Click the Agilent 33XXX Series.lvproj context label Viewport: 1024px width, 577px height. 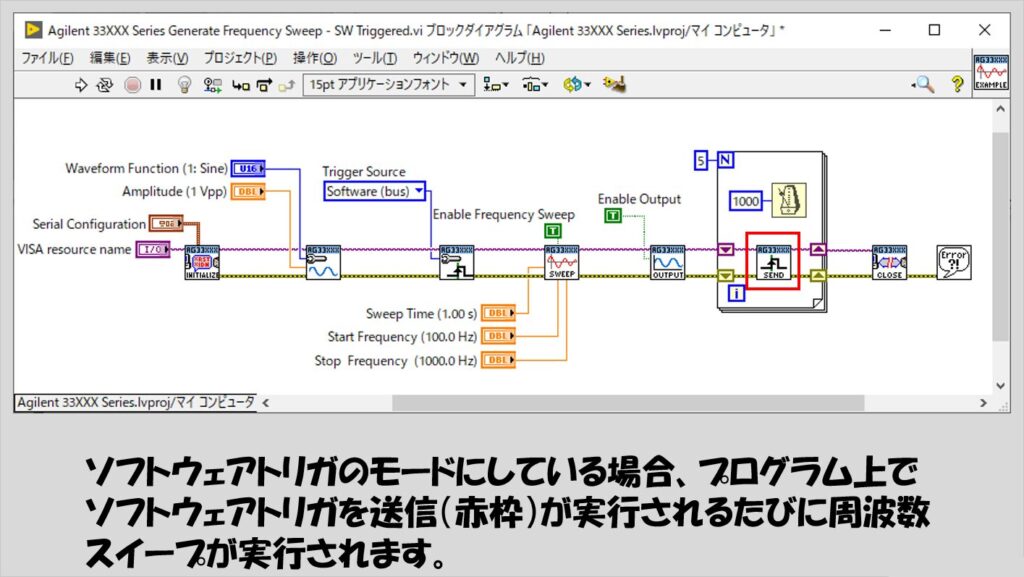point(136,403)
